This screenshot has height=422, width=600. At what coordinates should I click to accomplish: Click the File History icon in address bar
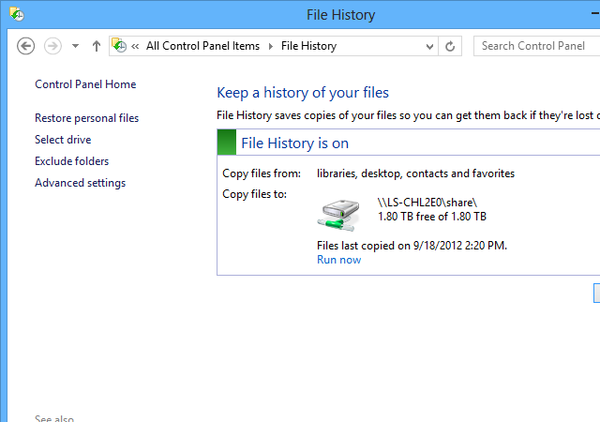[x=119, y=46]
